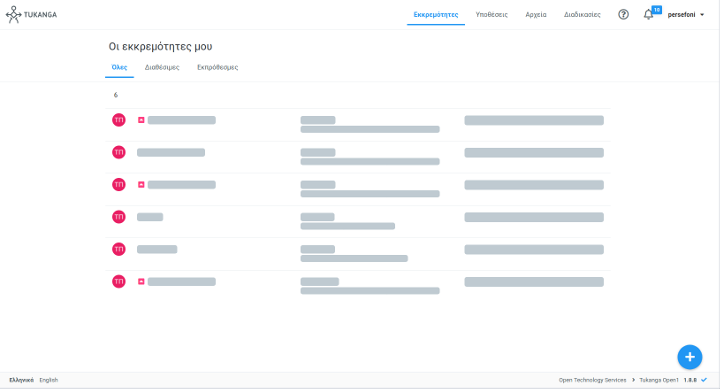The width and height of the screenshot is (720, 389).
Task: Switch language to Ελληνικά in footer
Action: 22,380
